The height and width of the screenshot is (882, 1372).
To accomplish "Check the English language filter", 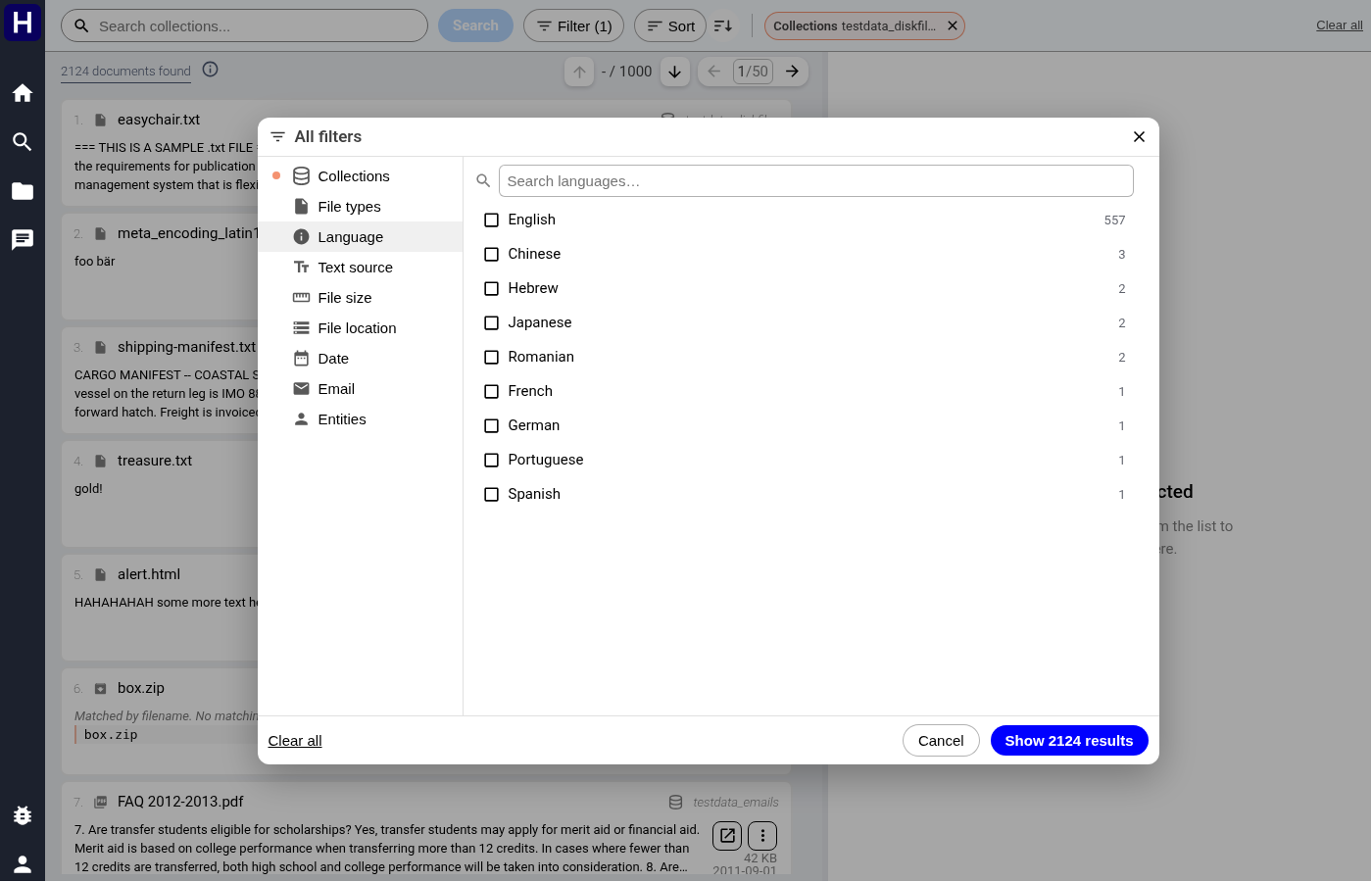I will pyautogui.click(x=492, y=220).
